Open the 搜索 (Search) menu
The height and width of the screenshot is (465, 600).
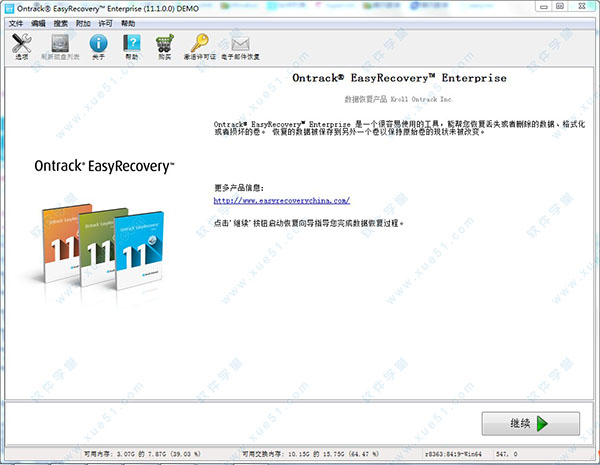60,22
